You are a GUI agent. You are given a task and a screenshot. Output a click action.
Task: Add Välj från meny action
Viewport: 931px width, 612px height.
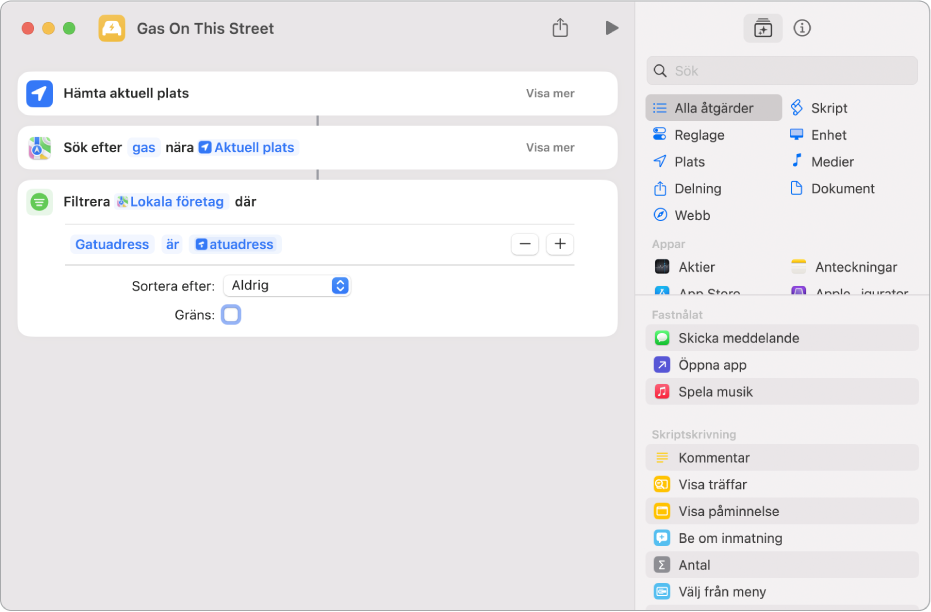[782, 591]
